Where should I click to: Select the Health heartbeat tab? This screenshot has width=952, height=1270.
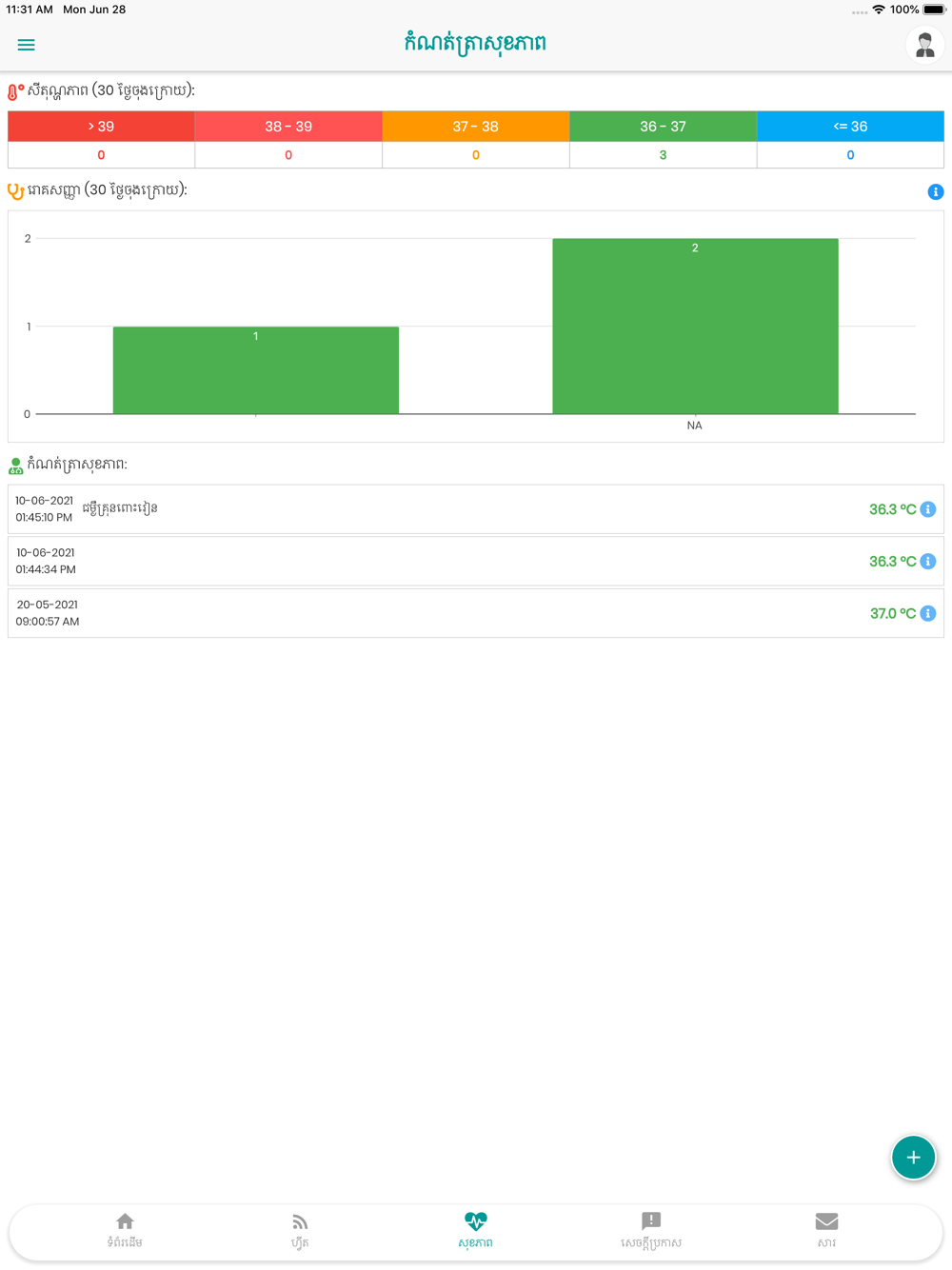pos(475,1231)
